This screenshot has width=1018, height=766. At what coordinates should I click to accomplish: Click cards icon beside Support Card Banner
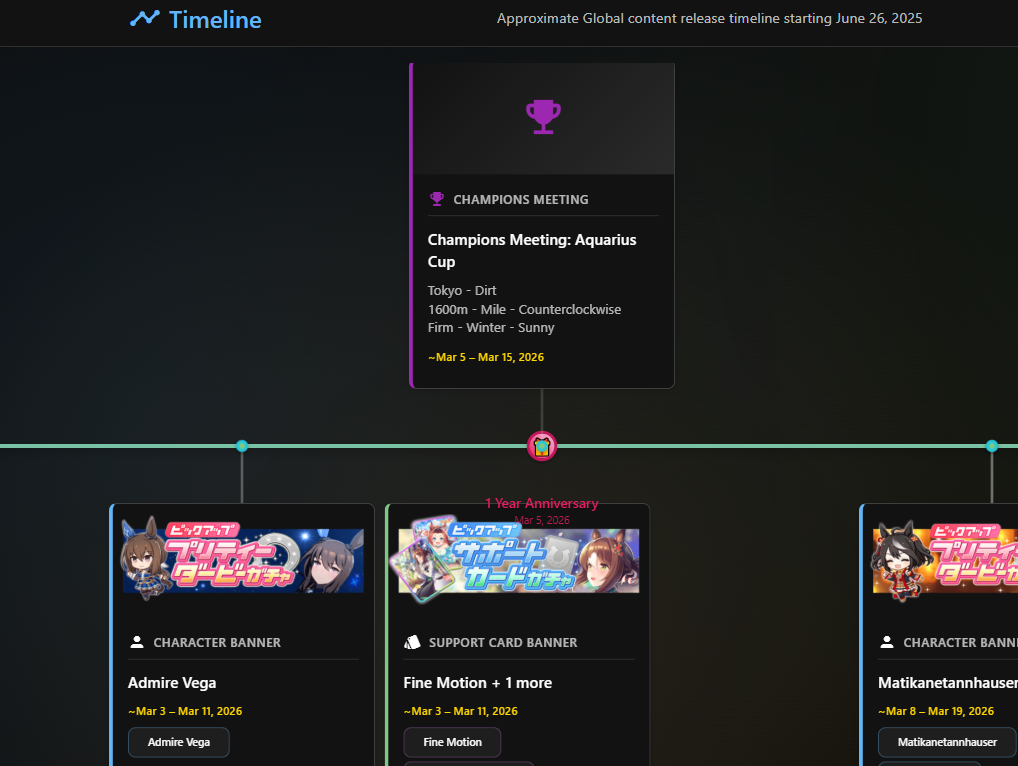click(x=412, y=642)
